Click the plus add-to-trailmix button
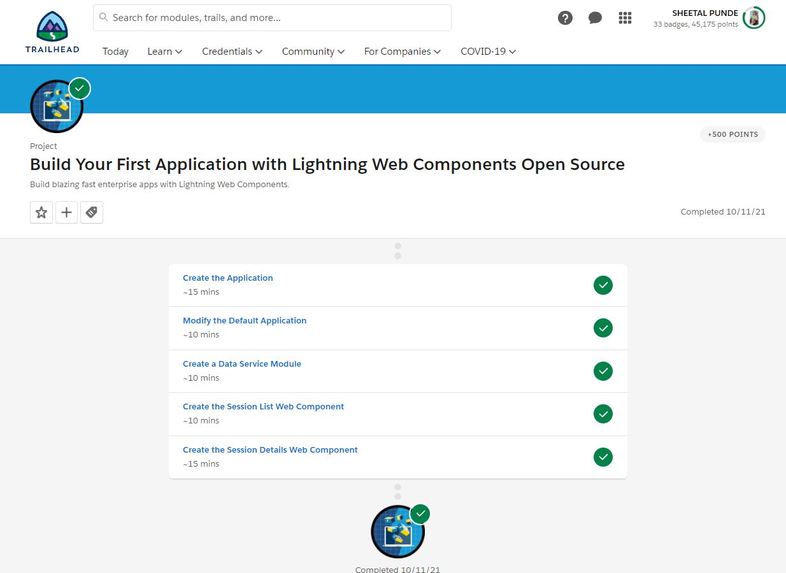The width and height of the screenshot is (786, 573). 66,213
